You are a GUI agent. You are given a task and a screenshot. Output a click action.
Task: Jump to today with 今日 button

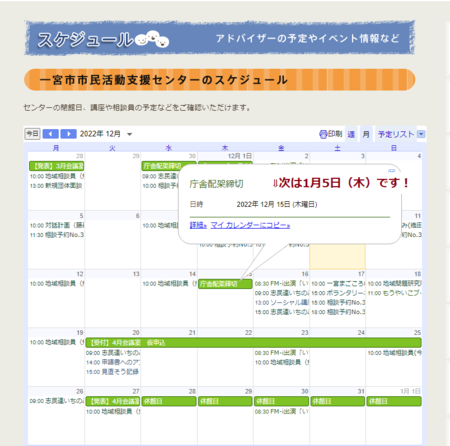32,134
